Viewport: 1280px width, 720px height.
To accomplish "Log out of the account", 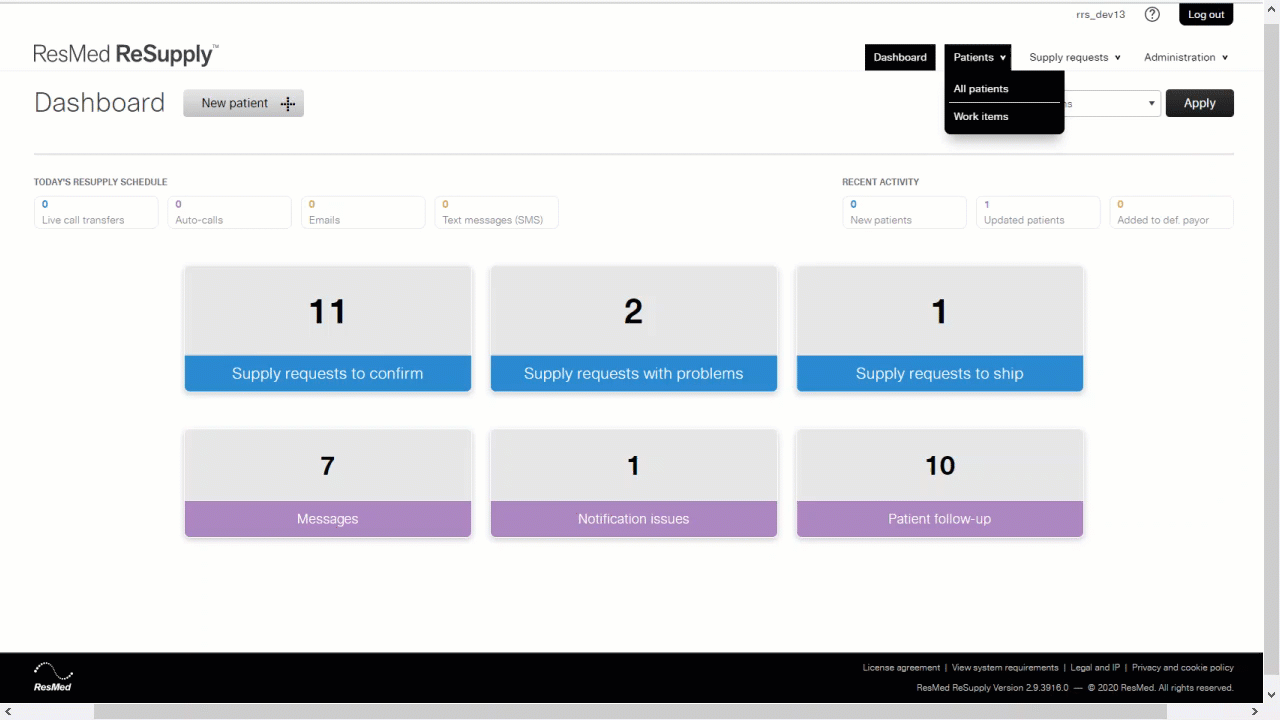I will (1205, 14).
